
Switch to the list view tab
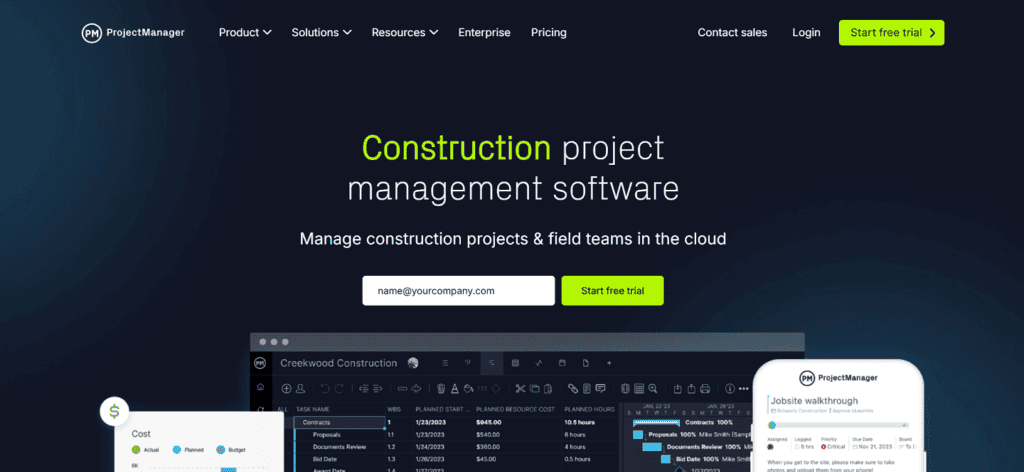click(445, 363)
